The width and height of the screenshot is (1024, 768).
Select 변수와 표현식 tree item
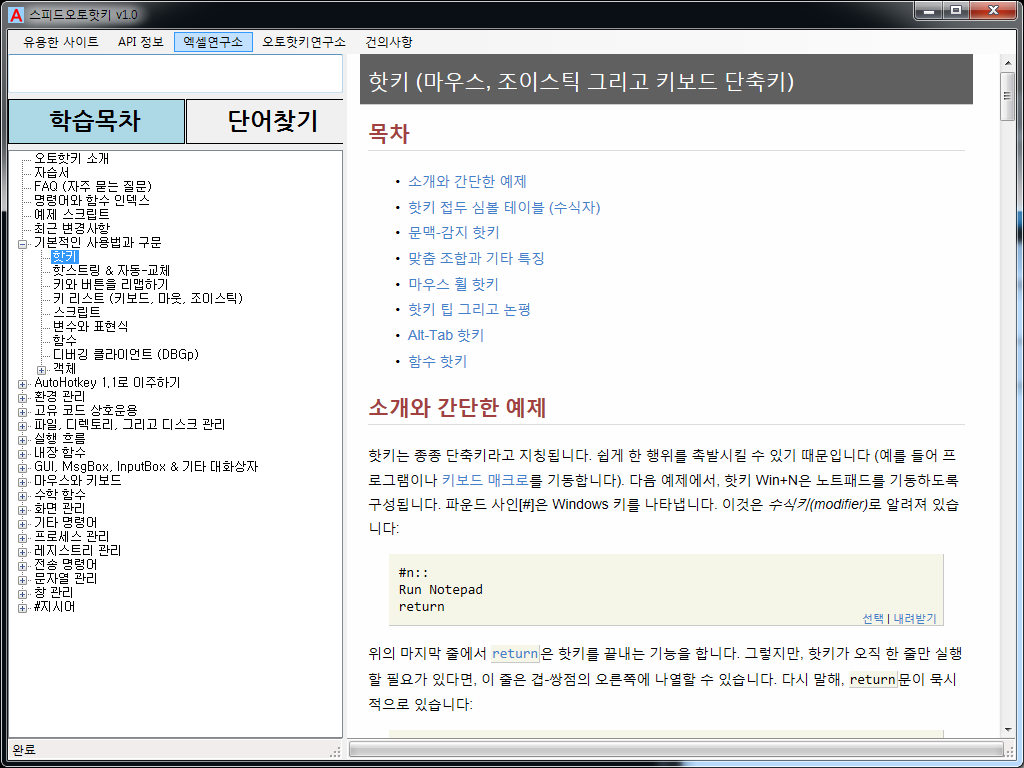91,327
